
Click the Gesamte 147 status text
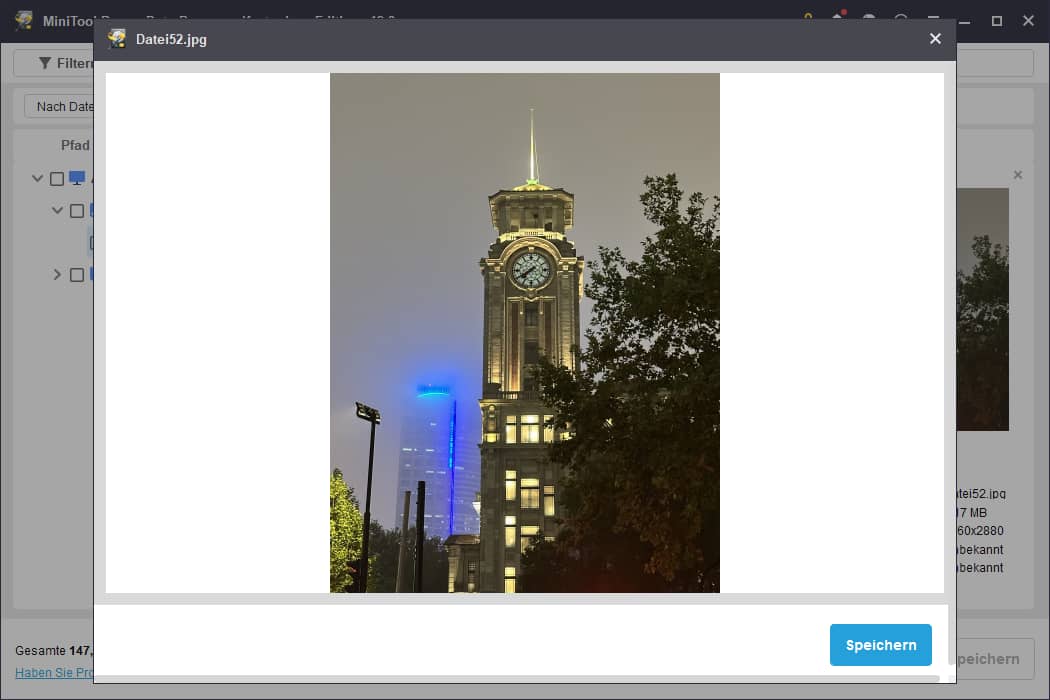pos(54,650)
